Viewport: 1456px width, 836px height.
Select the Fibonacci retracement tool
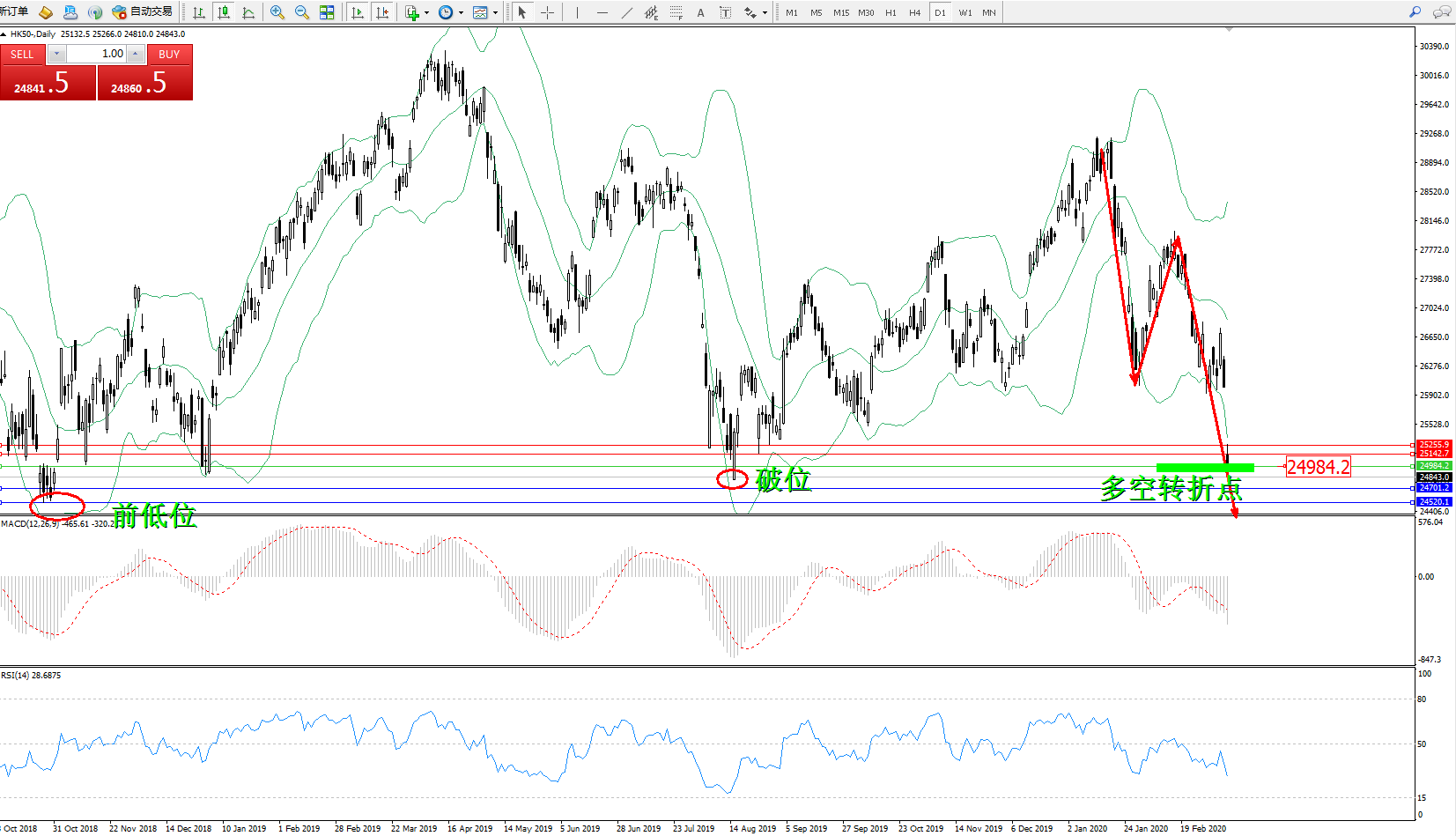coord(676,12)
